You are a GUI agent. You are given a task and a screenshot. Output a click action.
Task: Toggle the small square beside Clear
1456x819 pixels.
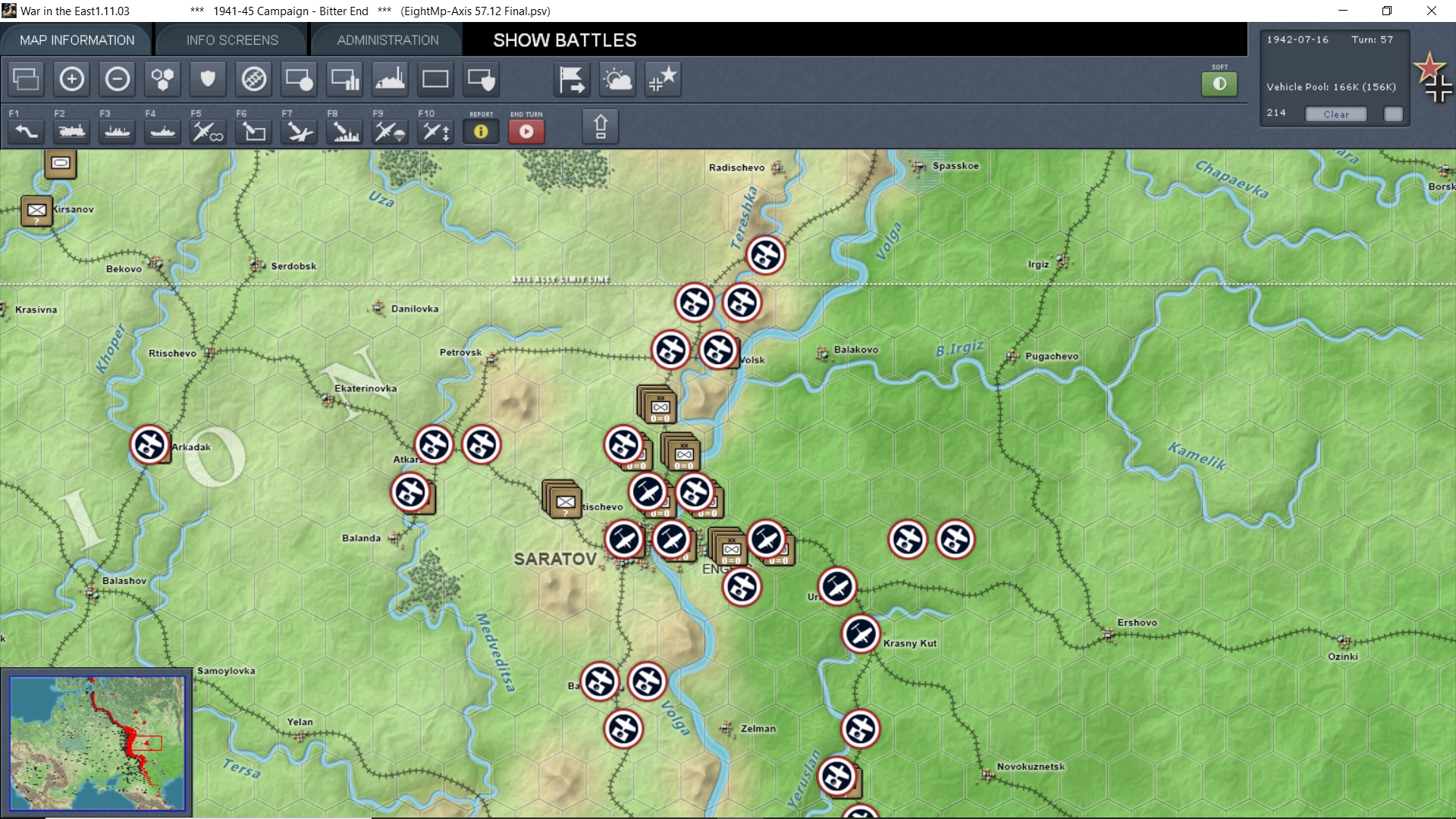pyautogui.click(x=1393, y=114)
